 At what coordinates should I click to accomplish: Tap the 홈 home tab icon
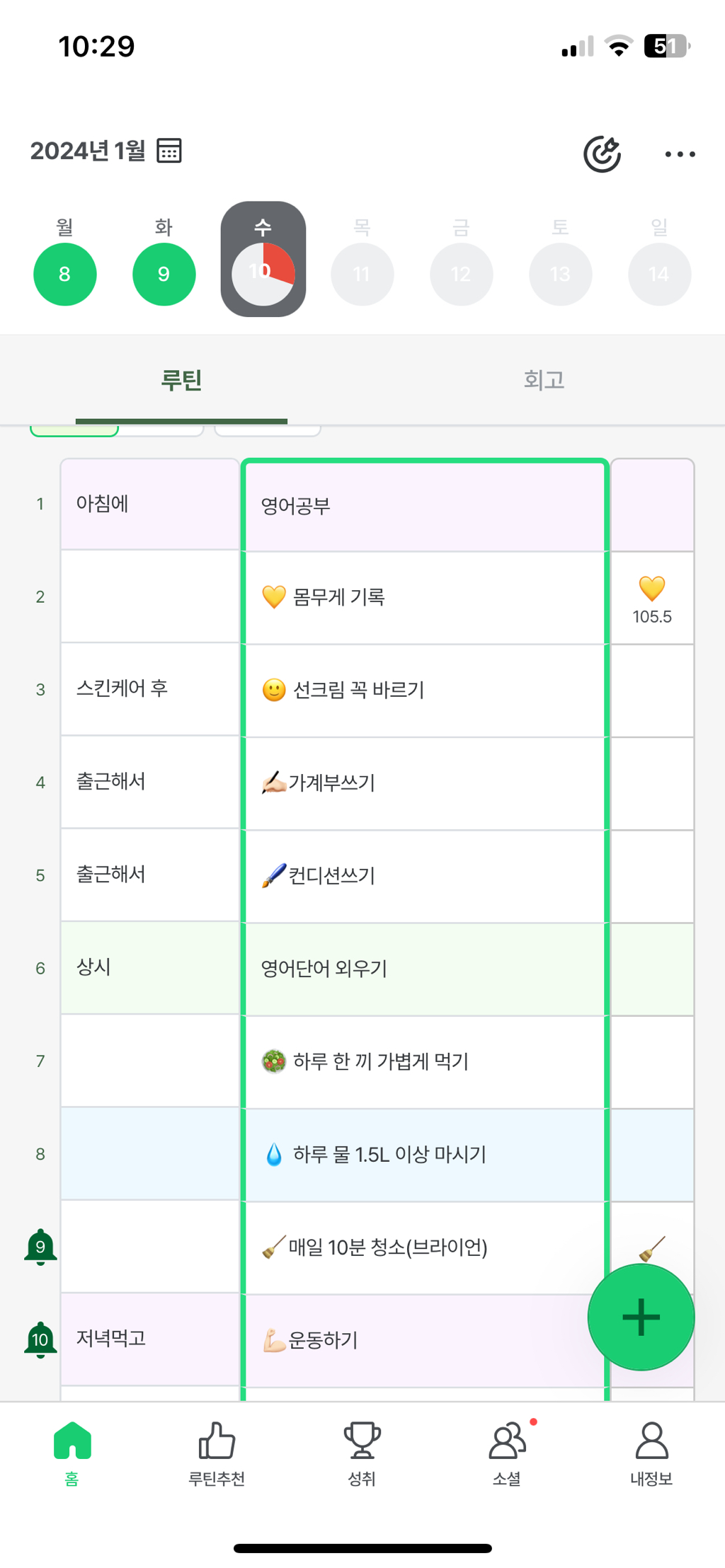[72, 1441]
